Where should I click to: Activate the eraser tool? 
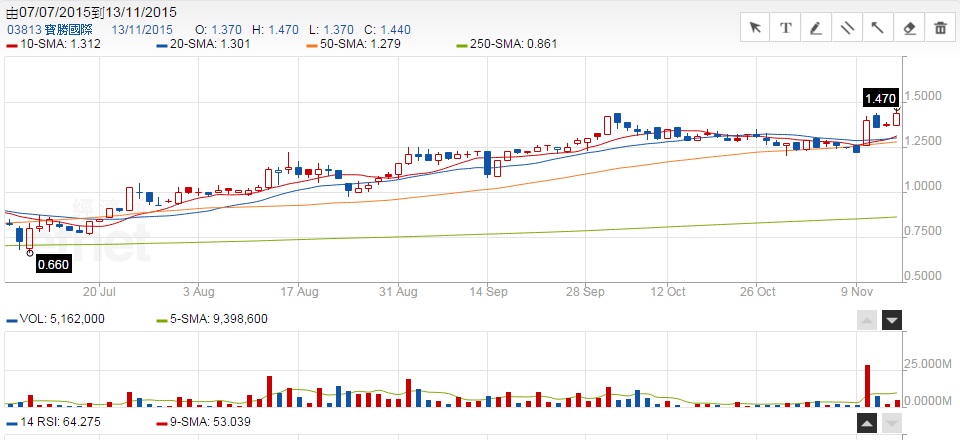tap(910, 27)
